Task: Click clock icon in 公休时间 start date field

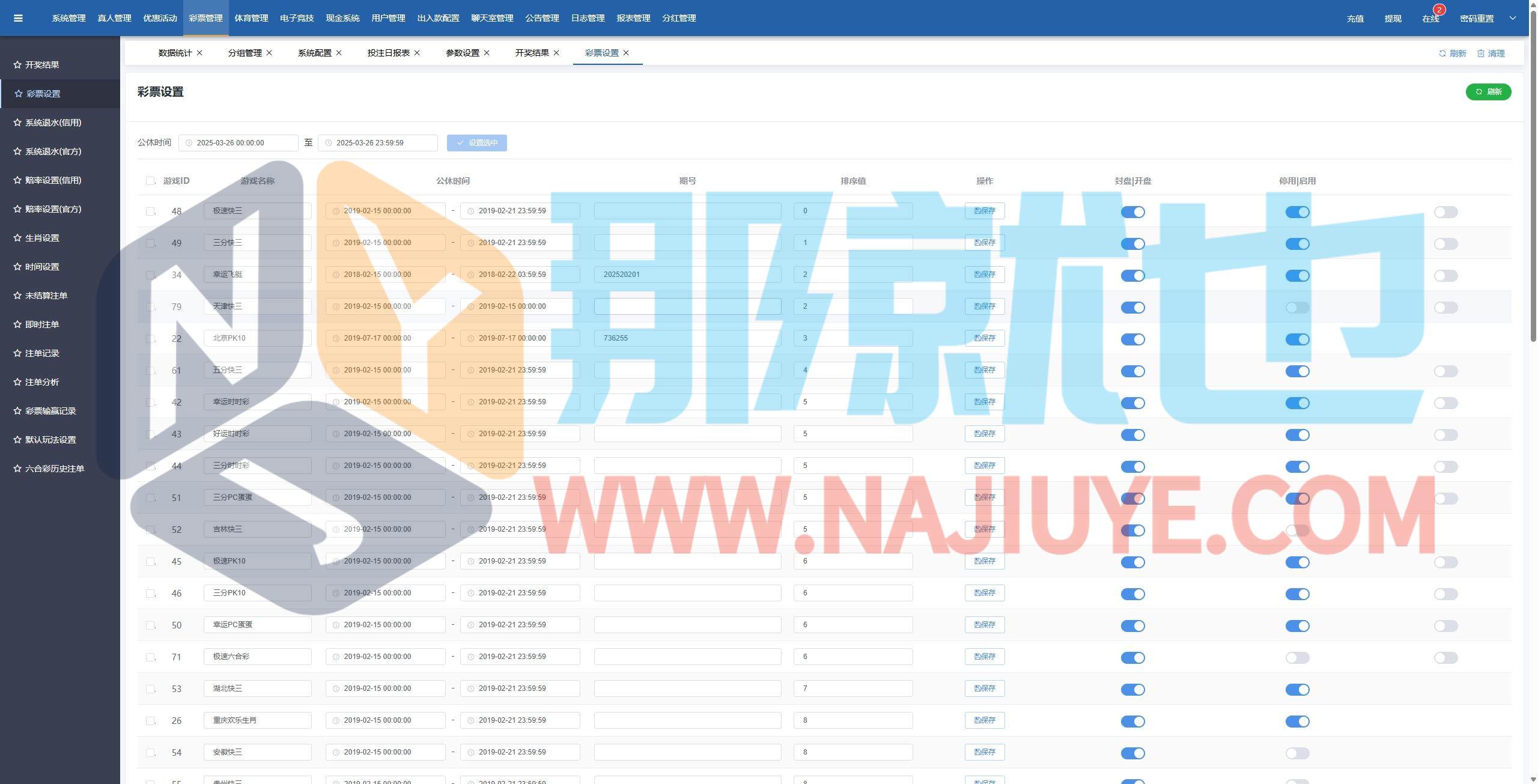Action: (189, 143)
